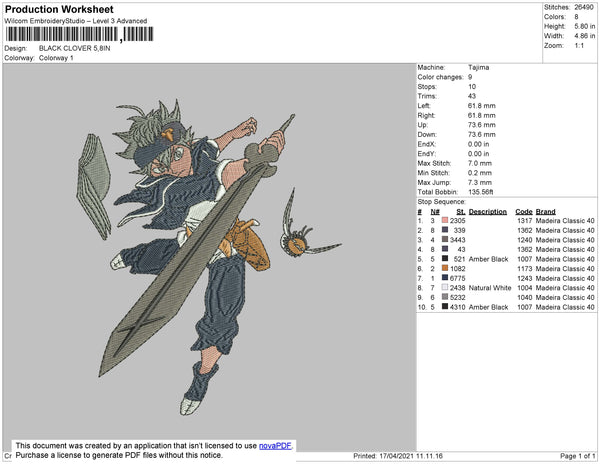
Task: Click the Machine value 'Tajima'
Action: 478,67
